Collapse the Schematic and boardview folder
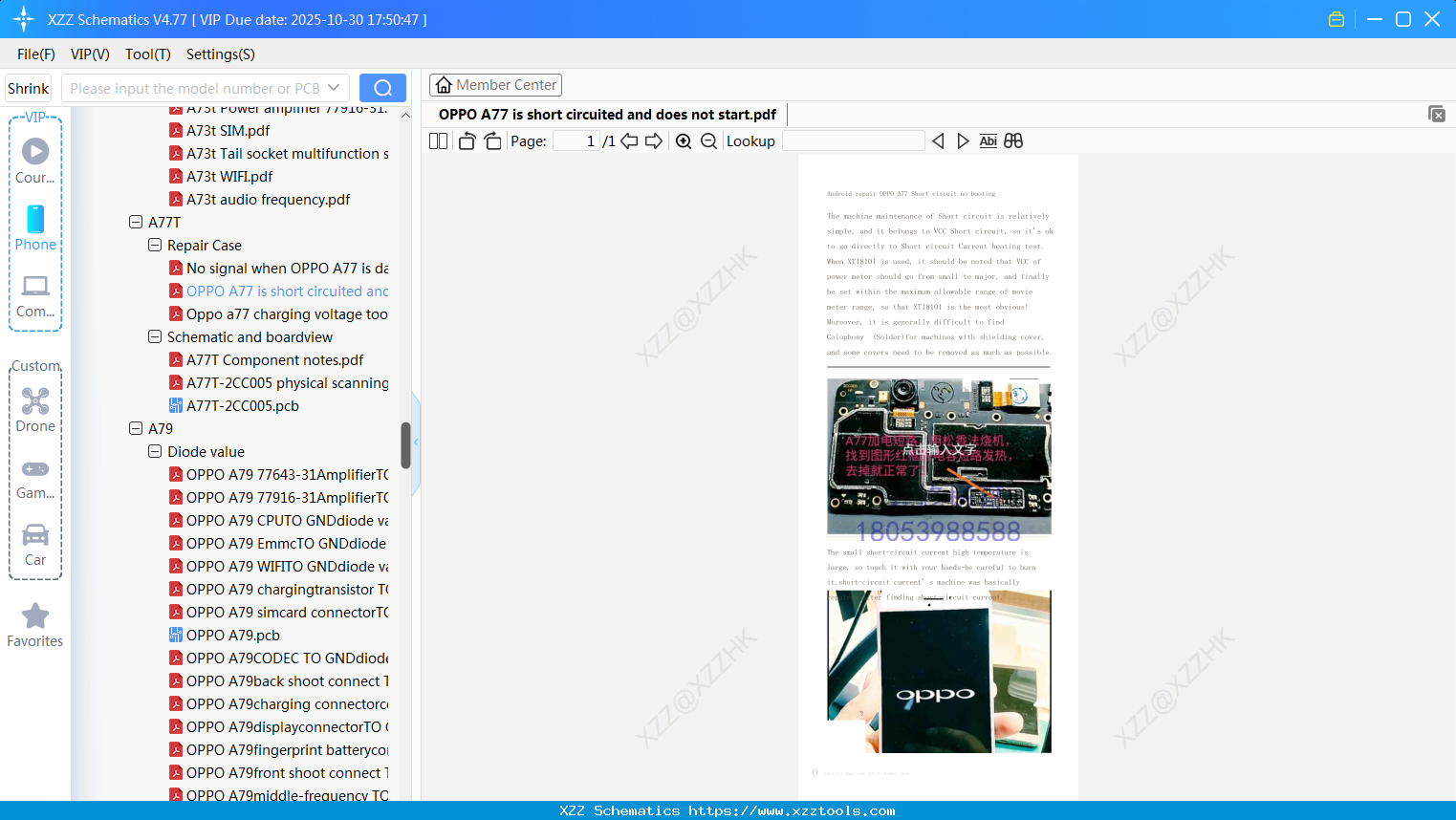The image size is (1456, 820). point(155,337)
